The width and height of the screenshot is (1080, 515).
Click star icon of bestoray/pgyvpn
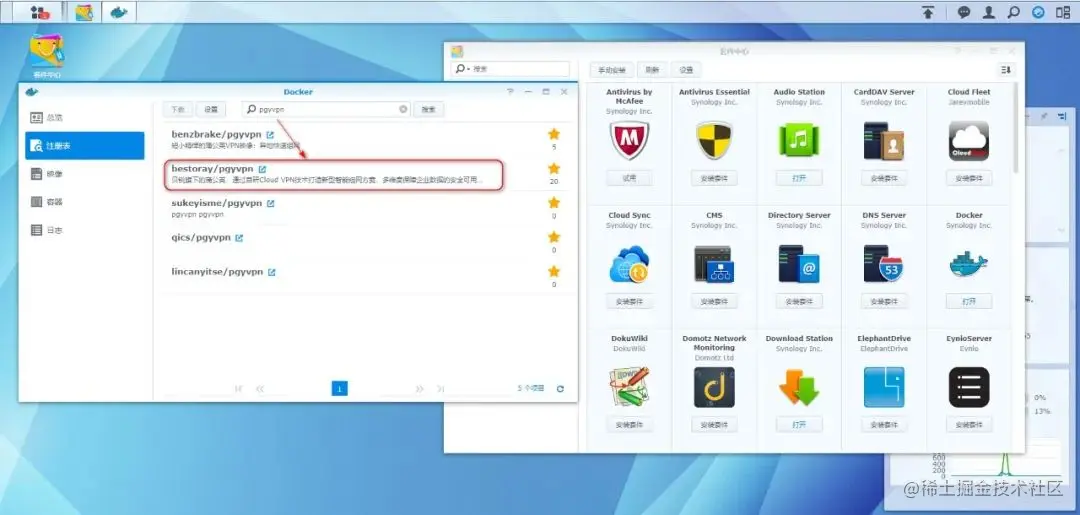pyautogui.click(x=554, y=169)
